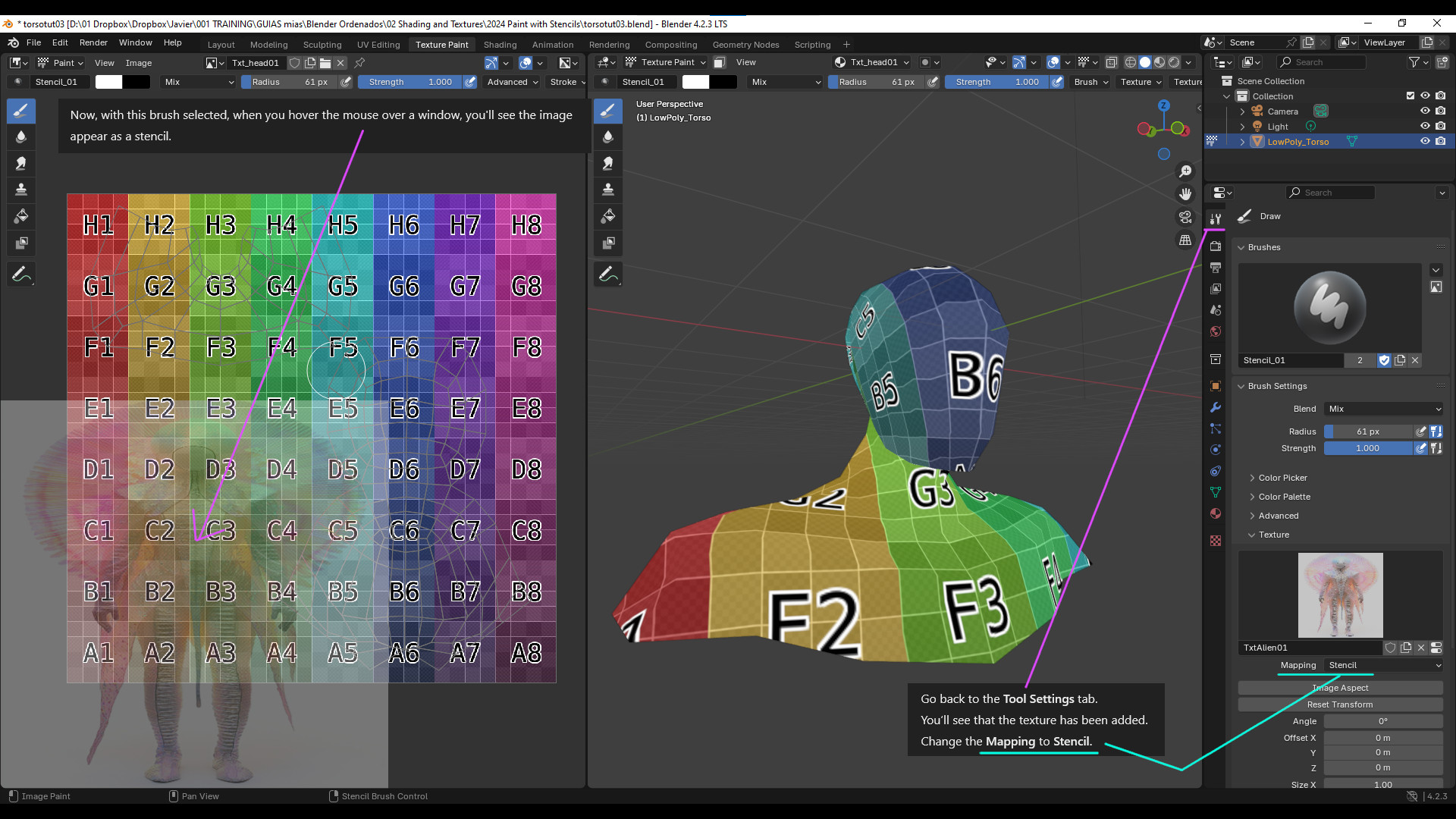Open the Mapping dropdown set to Stencil
Screen dimensions: 1456x819
pos(1384,665)
